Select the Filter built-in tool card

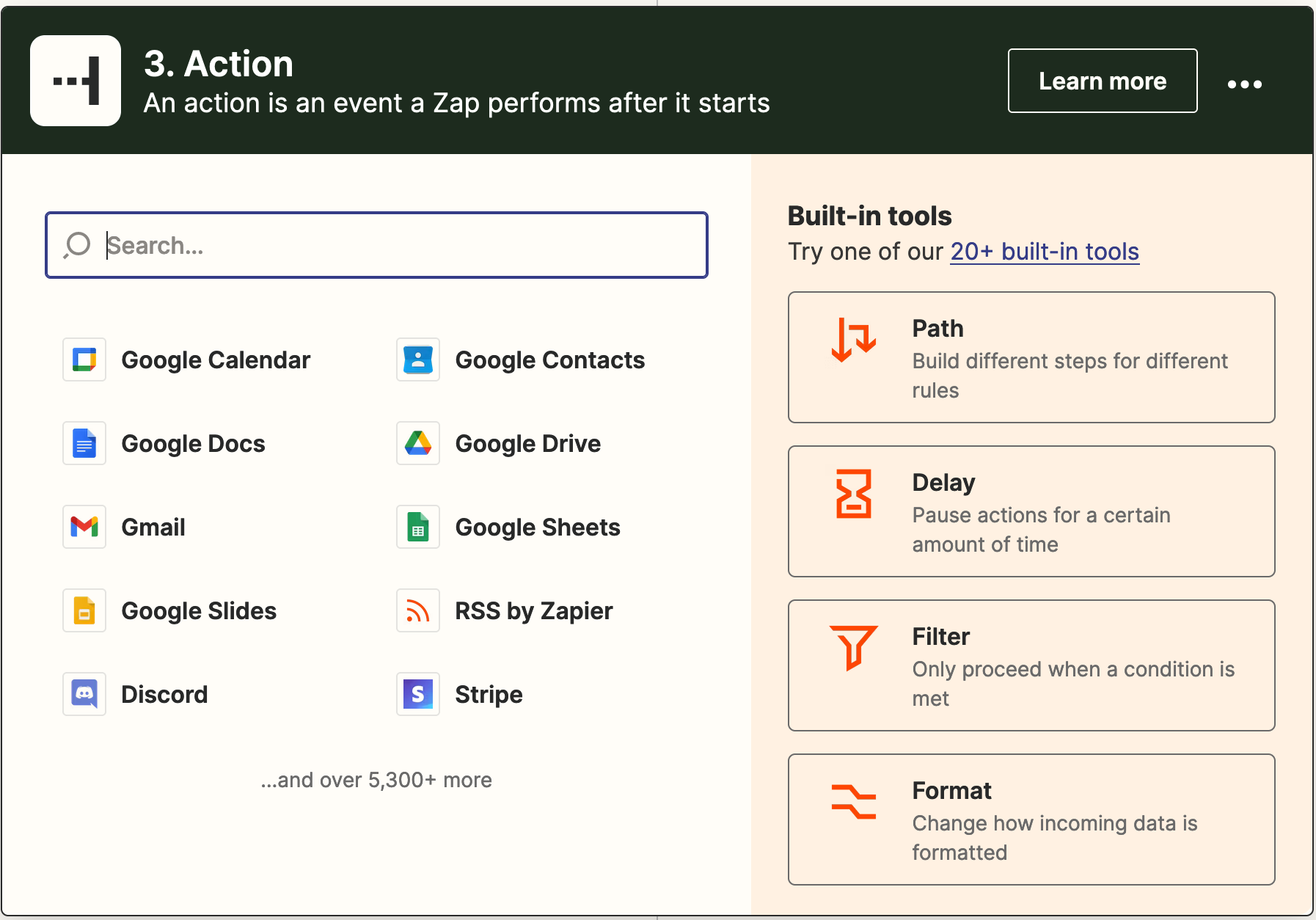pyautogui.click(x=1031, y=665)
